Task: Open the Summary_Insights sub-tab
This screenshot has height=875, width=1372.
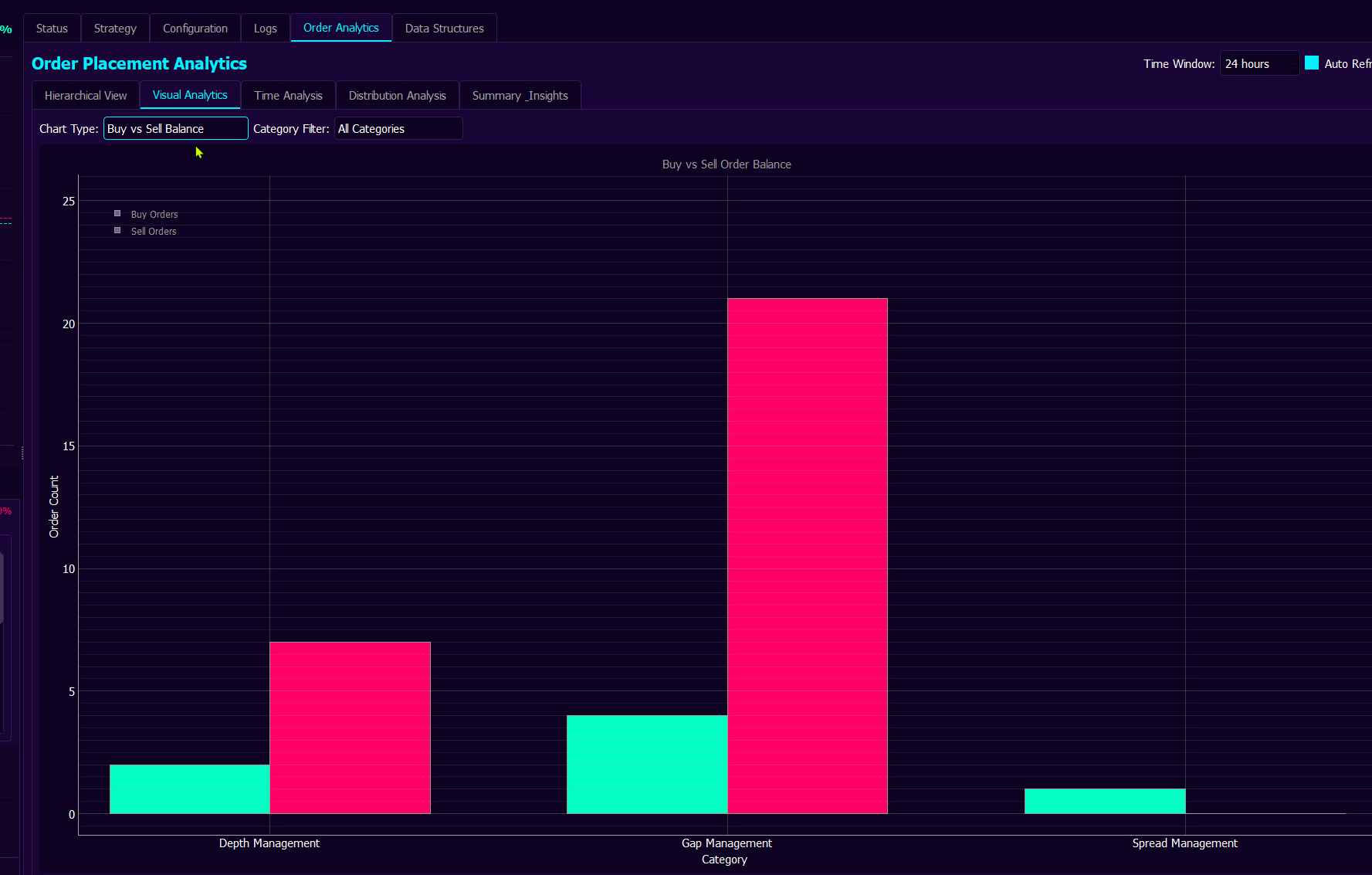Action: pyautogui.click(x=520, y=96)
